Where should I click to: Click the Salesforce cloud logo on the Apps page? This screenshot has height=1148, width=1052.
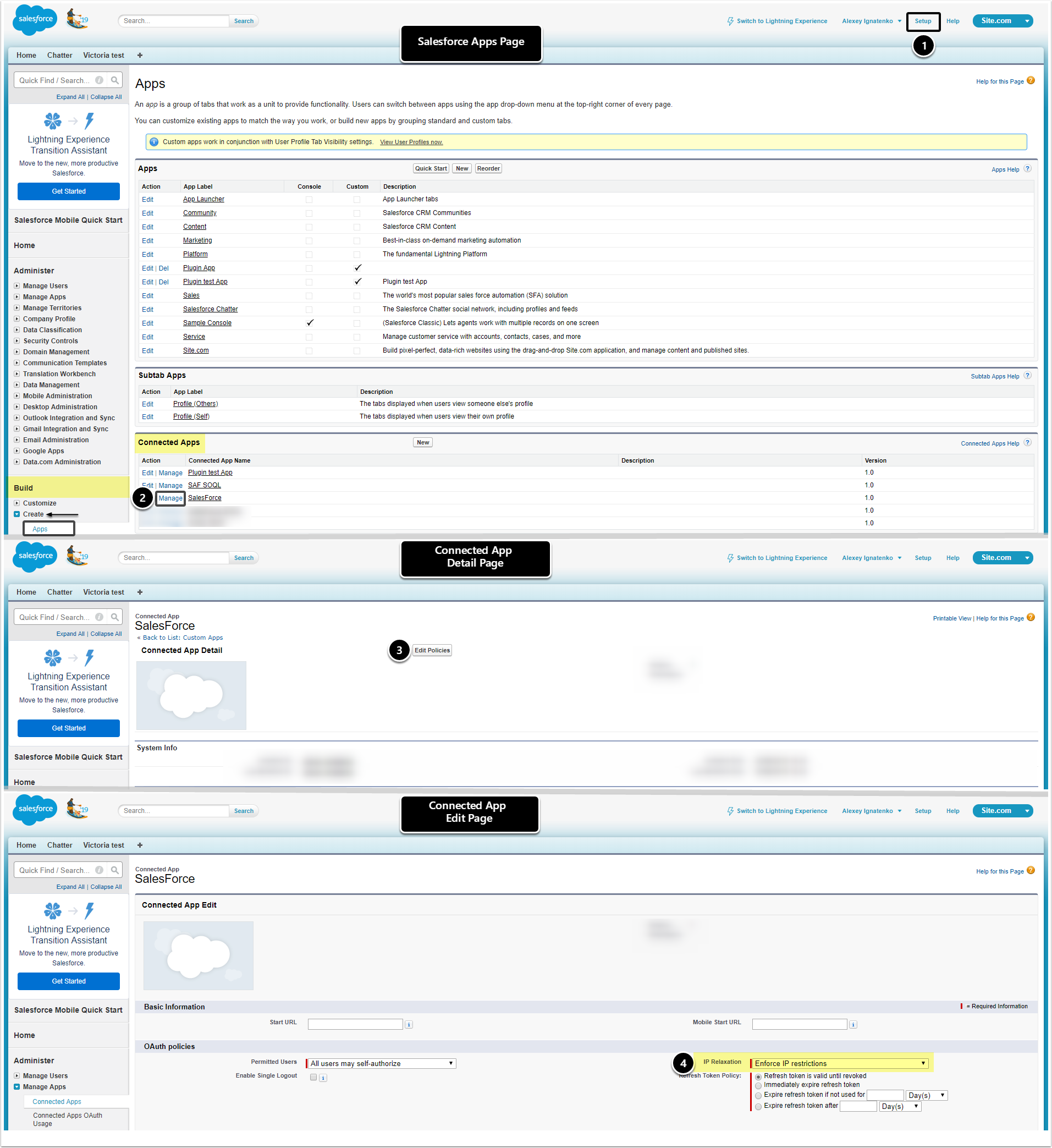point(35,19)
